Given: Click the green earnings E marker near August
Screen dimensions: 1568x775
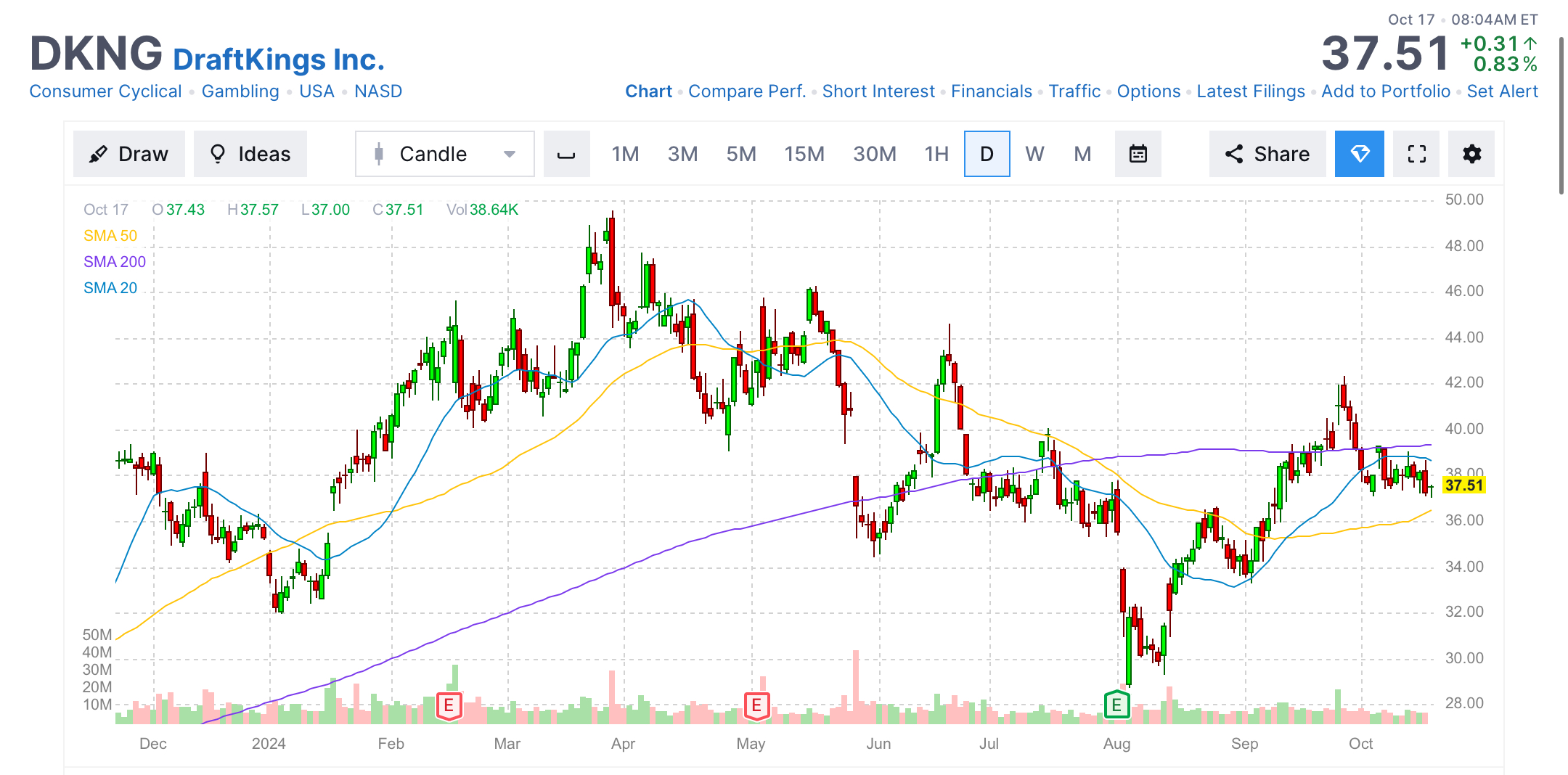Looking at the screenshot, I should [1116, 705].
